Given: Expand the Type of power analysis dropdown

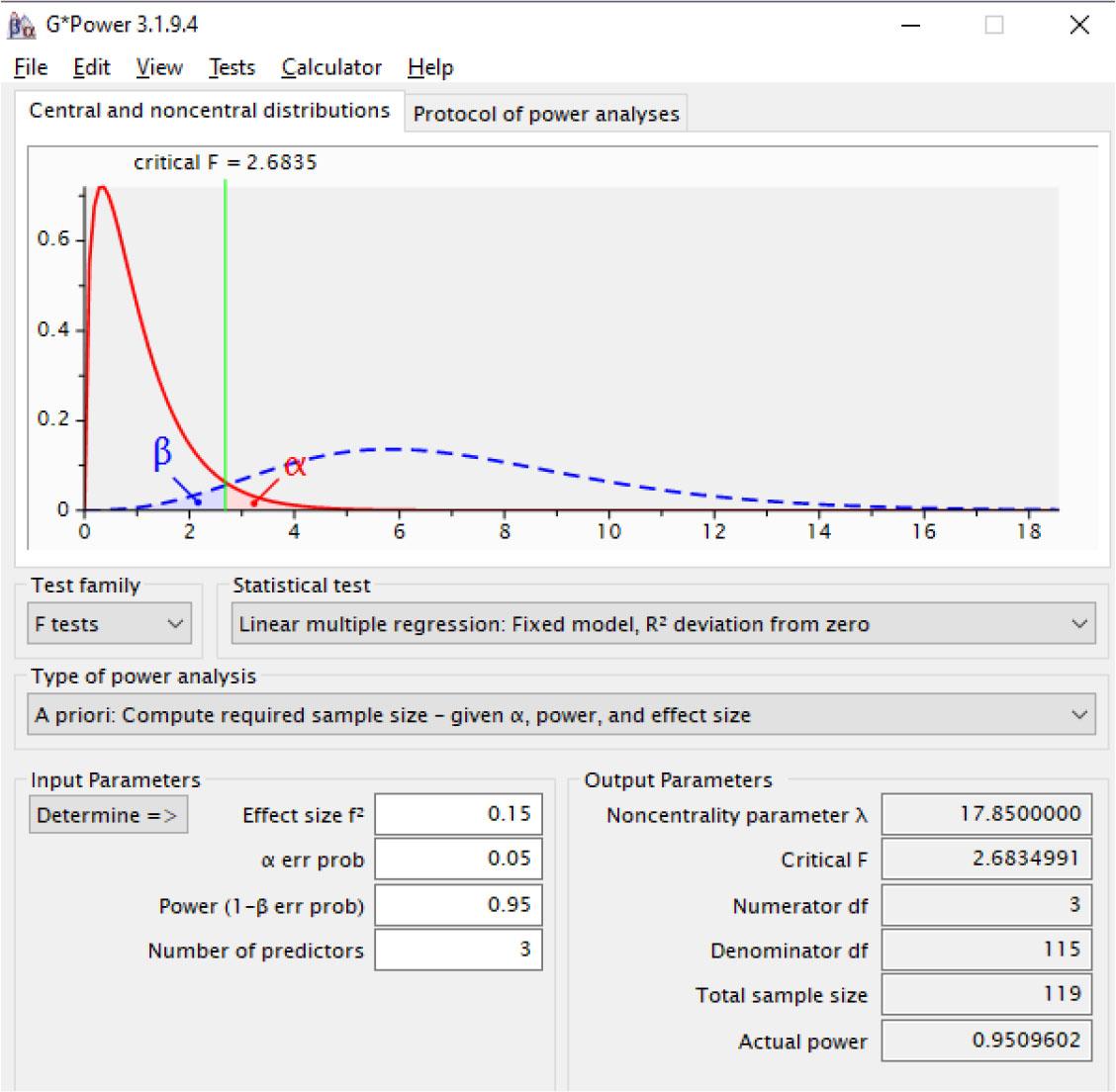Looking at the screenshot, I should [560, 715].
